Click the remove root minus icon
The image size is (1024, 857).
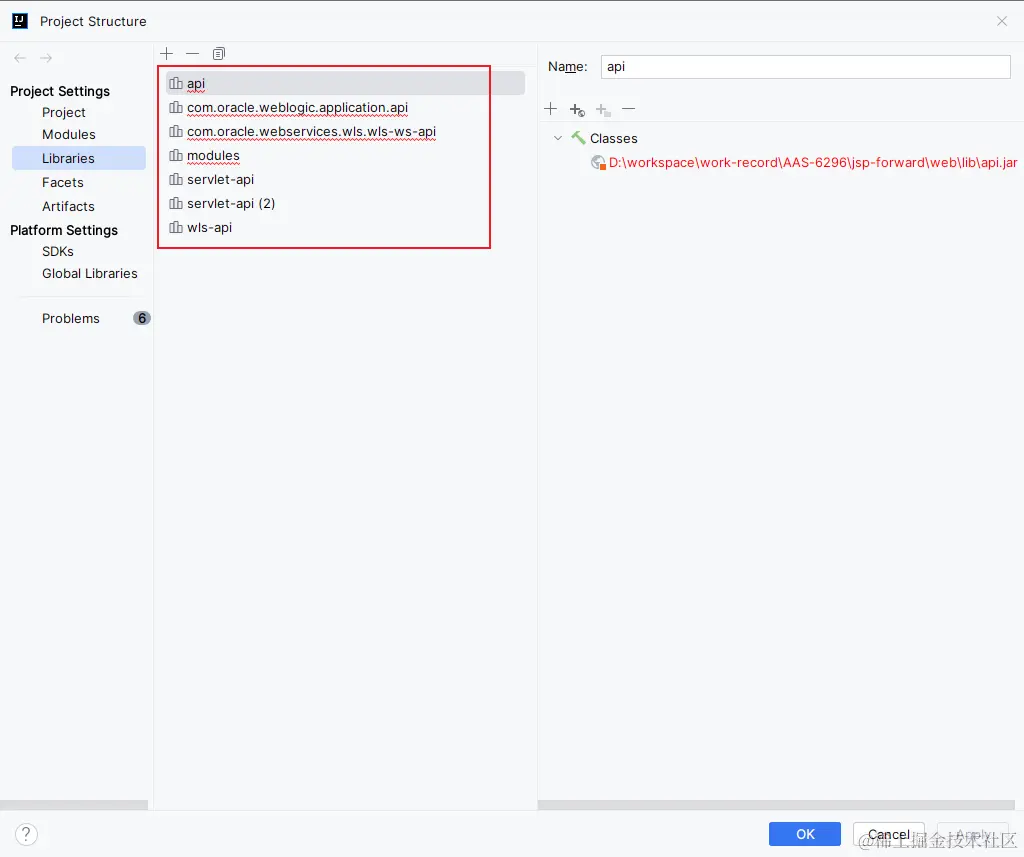(629, 108)
